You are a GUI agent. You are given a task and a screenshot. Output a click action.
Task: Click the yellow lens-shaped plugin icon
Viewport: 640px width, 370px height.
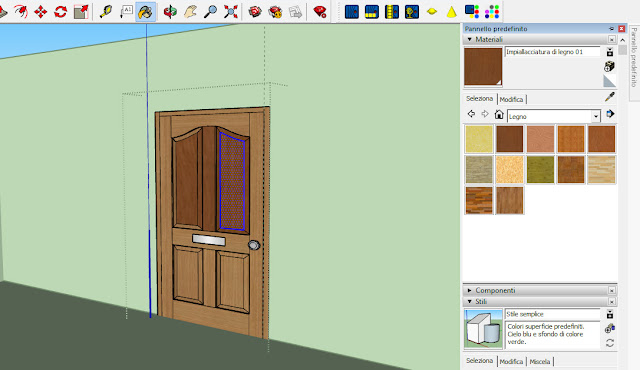point(432,12)
